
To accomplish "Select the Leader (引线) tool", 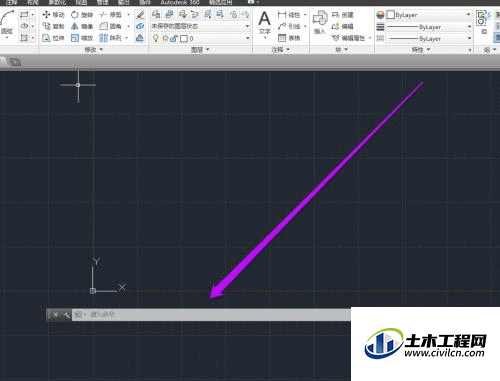I will point(289,26).
